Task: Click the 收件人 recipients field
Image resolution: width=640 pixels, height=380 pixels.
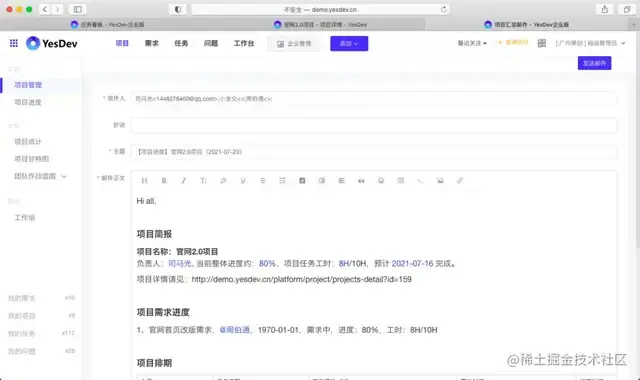Action: pyautogui.click(x=374, y=99)
